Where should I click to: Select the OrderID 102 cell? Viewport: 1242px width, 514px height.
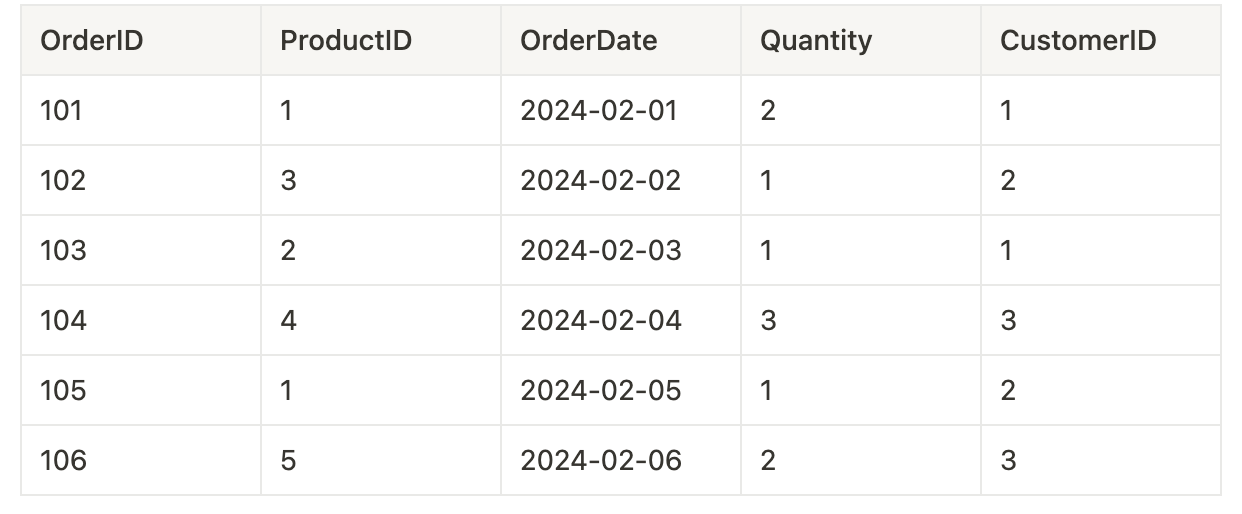[141, 180]
